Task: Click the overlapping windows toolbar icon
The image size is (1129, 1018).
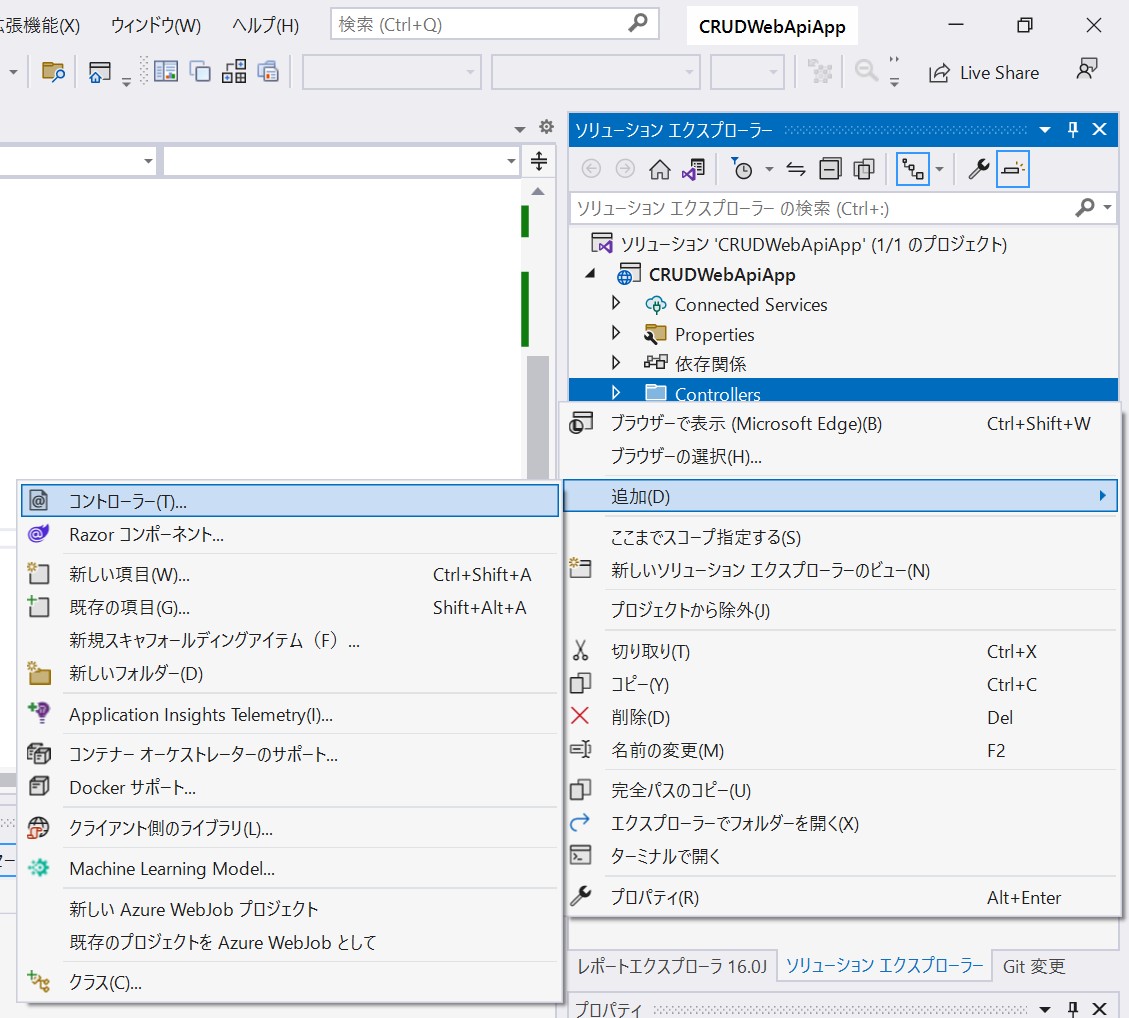Action: click(200, 71)
